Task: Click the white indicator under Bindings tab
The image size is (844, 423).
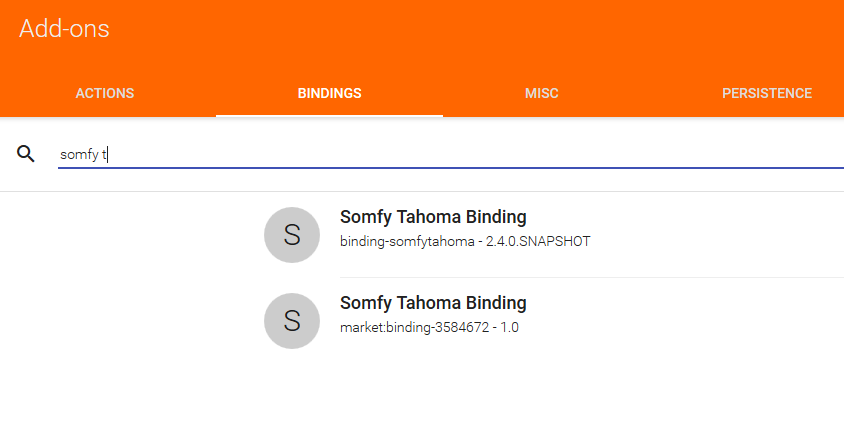Action: [x=329, y=115]
